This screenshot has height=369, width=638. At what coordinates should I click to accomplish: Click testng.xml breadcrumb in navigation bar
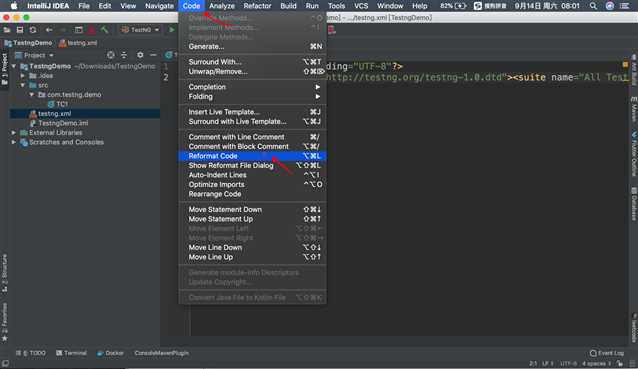coord(78,43)
